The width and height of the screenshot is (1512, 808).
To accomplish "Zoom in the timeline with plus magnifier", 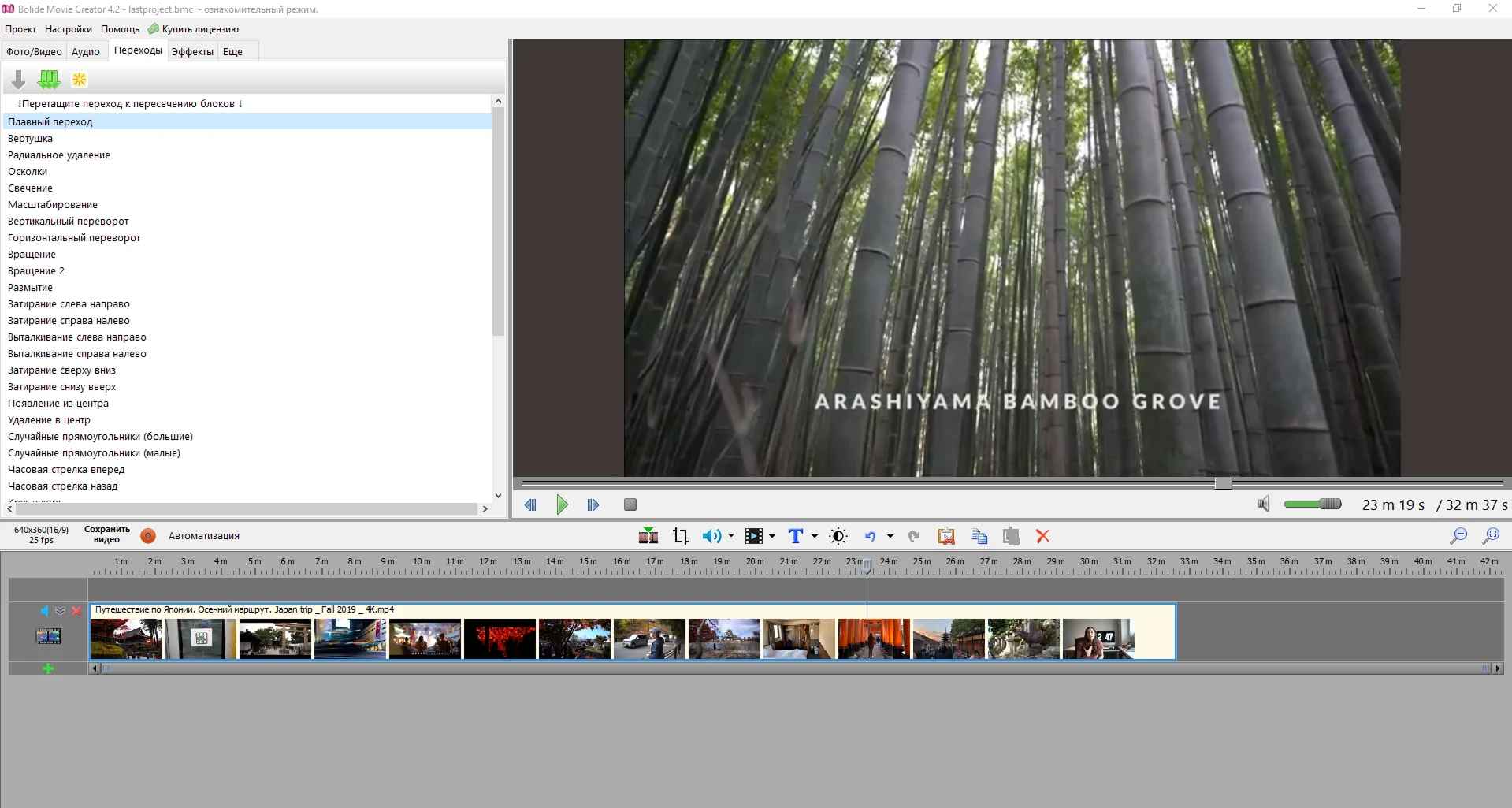I will 1491,536.
